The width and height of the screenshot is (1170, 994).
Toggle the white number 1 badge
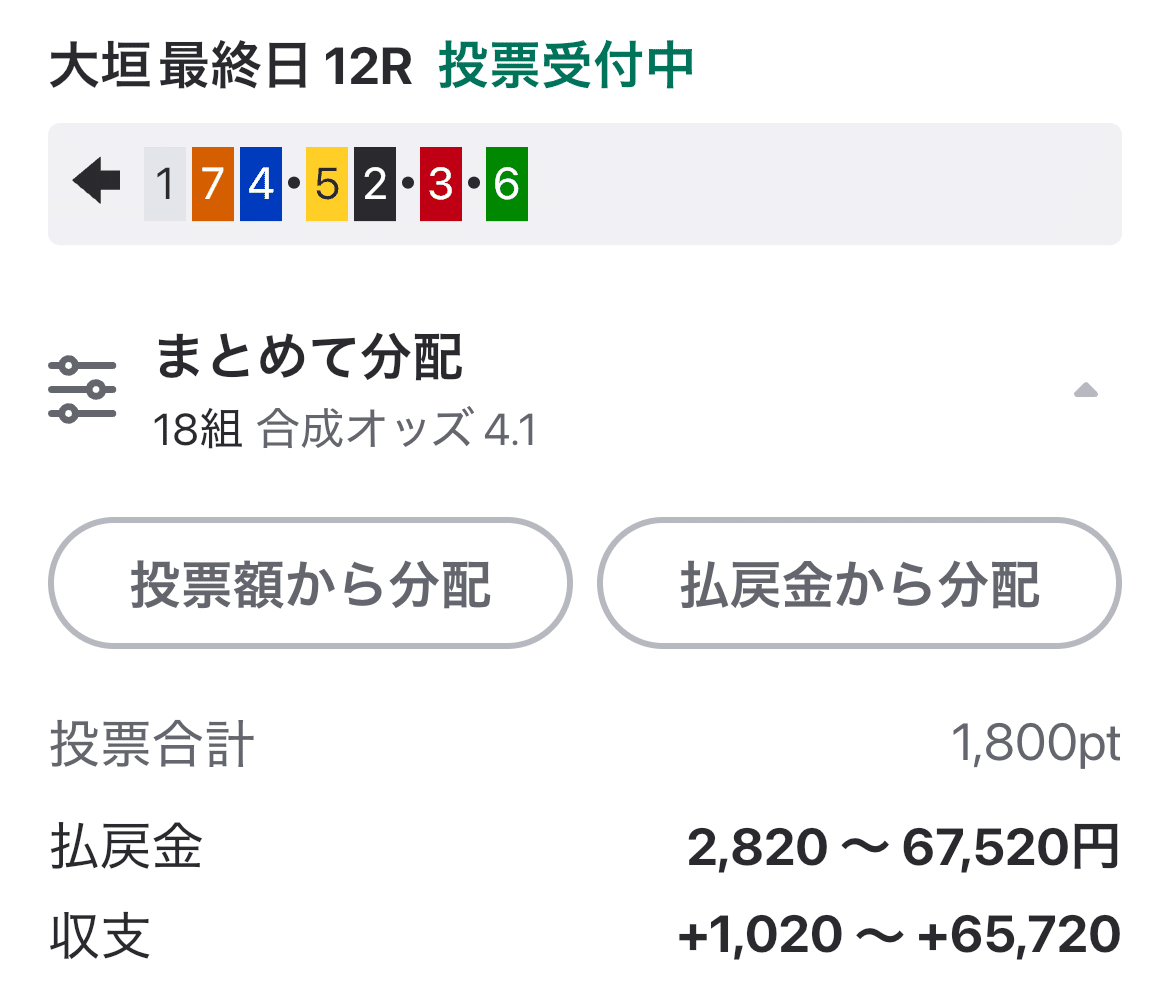tap(166, 183)
